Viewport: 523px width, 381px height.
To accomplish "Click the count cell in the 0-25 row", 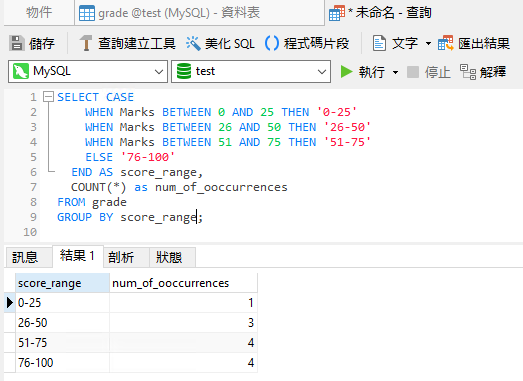I will (183, 303).
